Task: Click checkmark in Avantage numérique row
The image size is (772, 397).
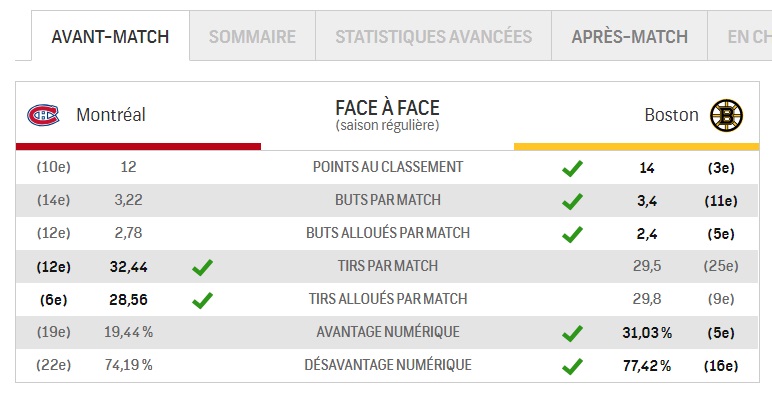Action: tap(572, 333)
